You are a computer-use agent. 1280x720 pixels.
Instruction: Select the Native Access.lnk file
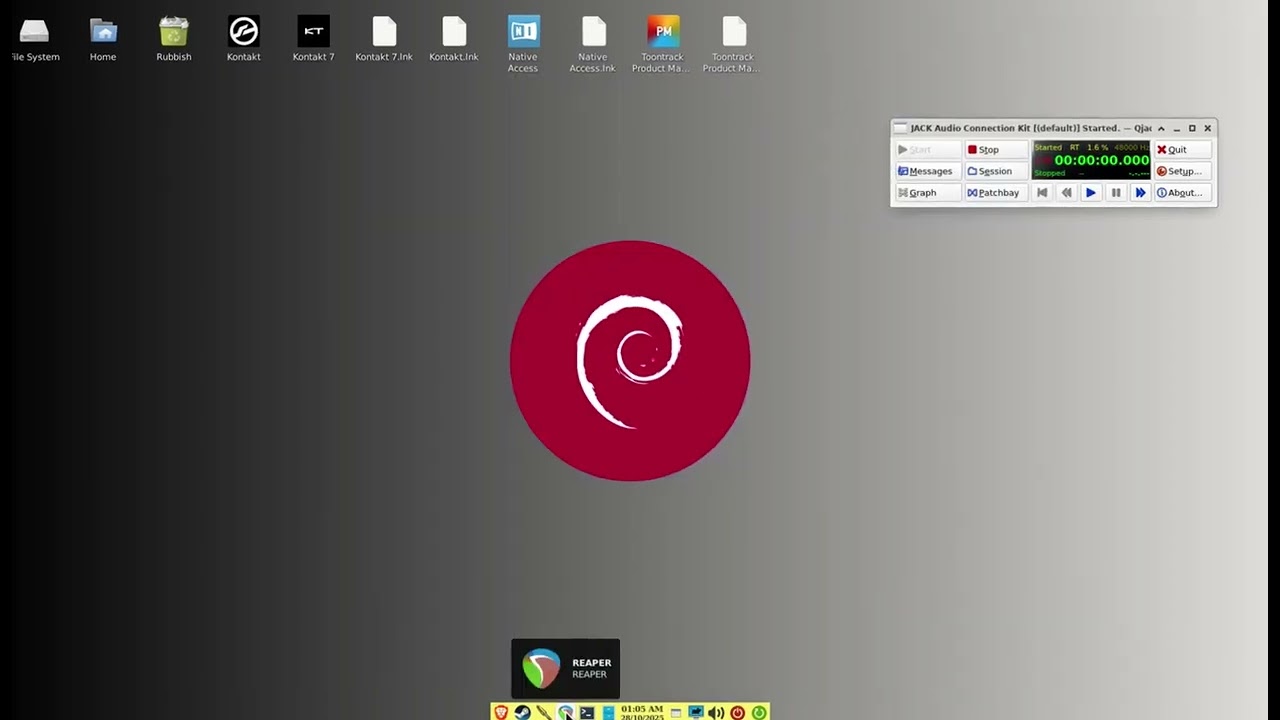coord(593,45)
